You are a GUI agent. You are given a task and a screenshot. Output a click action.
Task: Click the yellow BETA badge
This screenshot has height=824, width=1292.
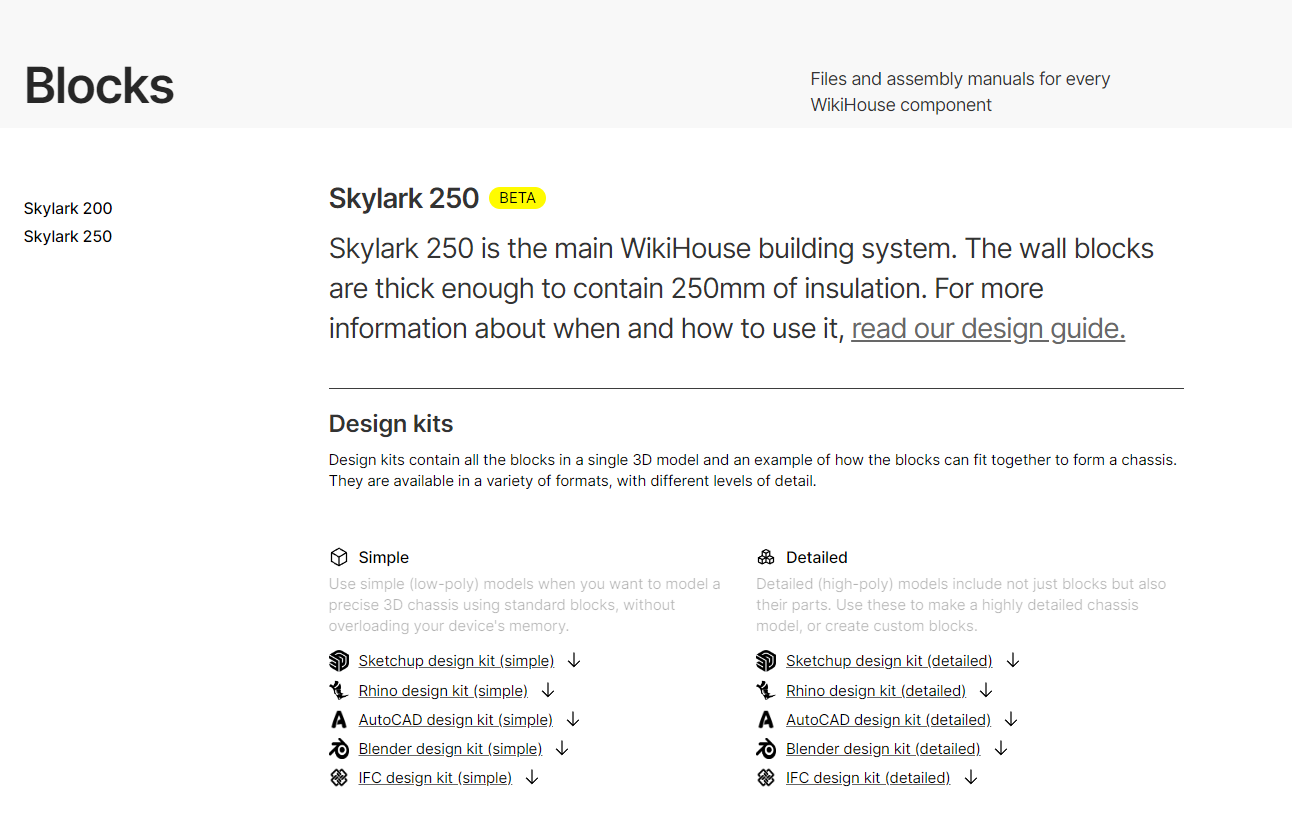click(517, 198)
